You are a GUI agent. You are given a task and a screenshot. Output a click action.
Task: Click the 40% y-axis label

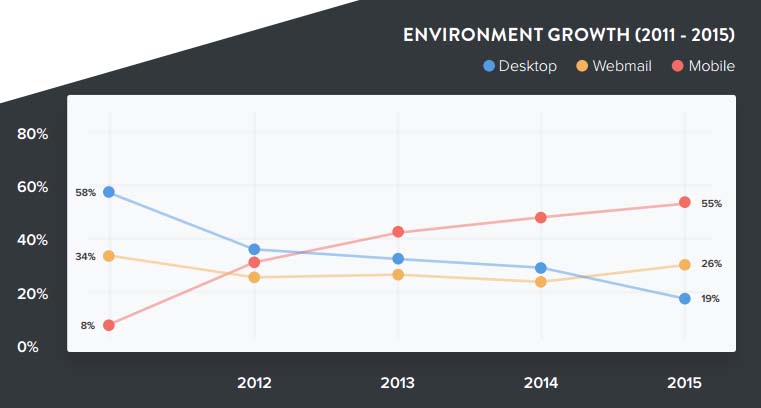(33, 240)
